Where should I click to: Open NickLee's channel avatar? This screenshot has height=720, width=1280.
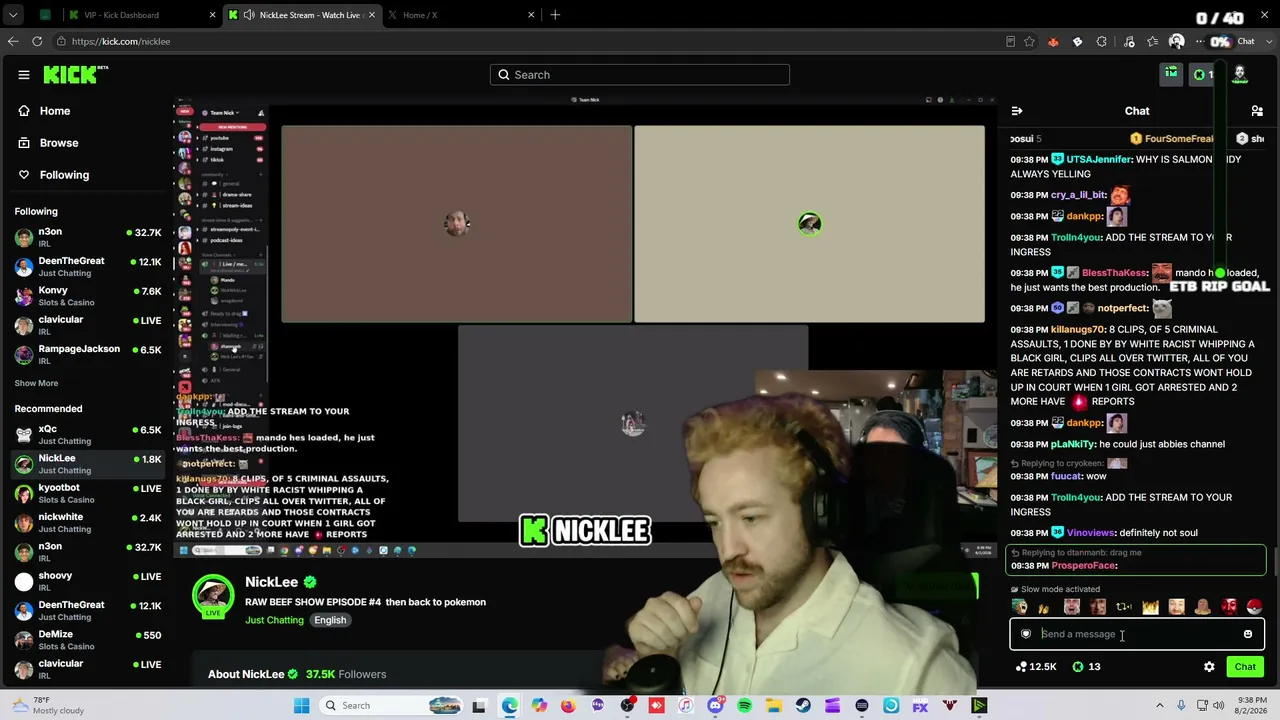coord(213,594)
